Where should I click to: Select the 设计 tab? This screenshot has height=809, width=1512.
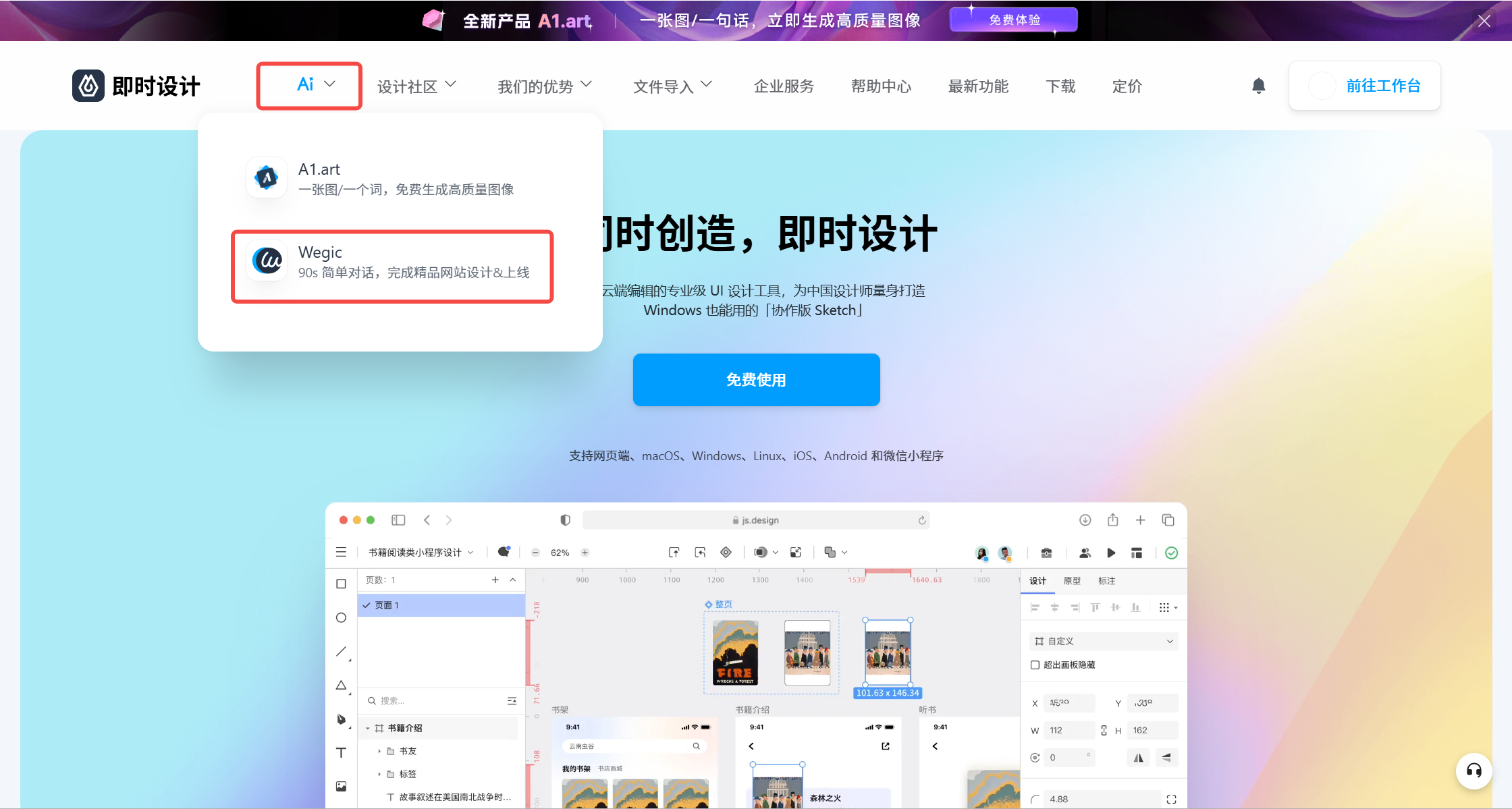(1037, 581)
